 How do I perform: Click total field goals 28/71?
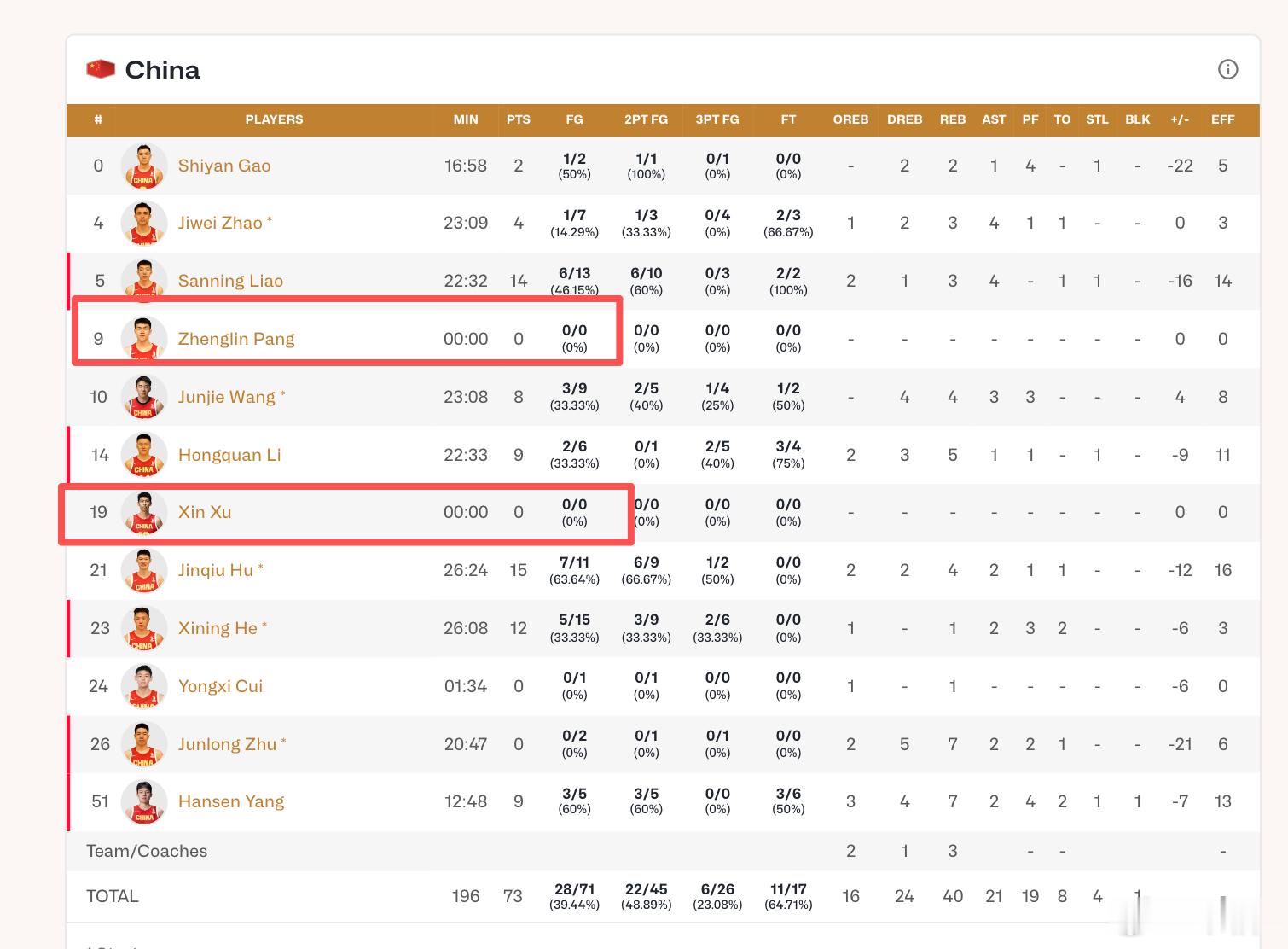tap(575, 889)
